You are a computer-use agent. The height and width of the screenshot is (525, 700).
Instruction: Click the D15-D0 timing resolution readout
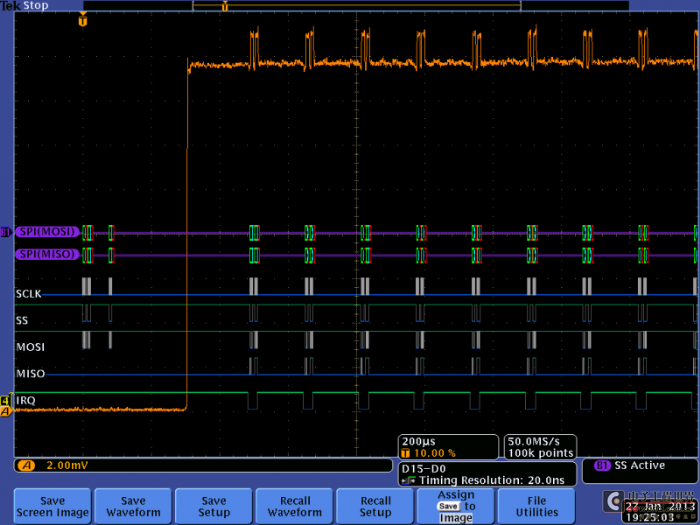[486, 473]
